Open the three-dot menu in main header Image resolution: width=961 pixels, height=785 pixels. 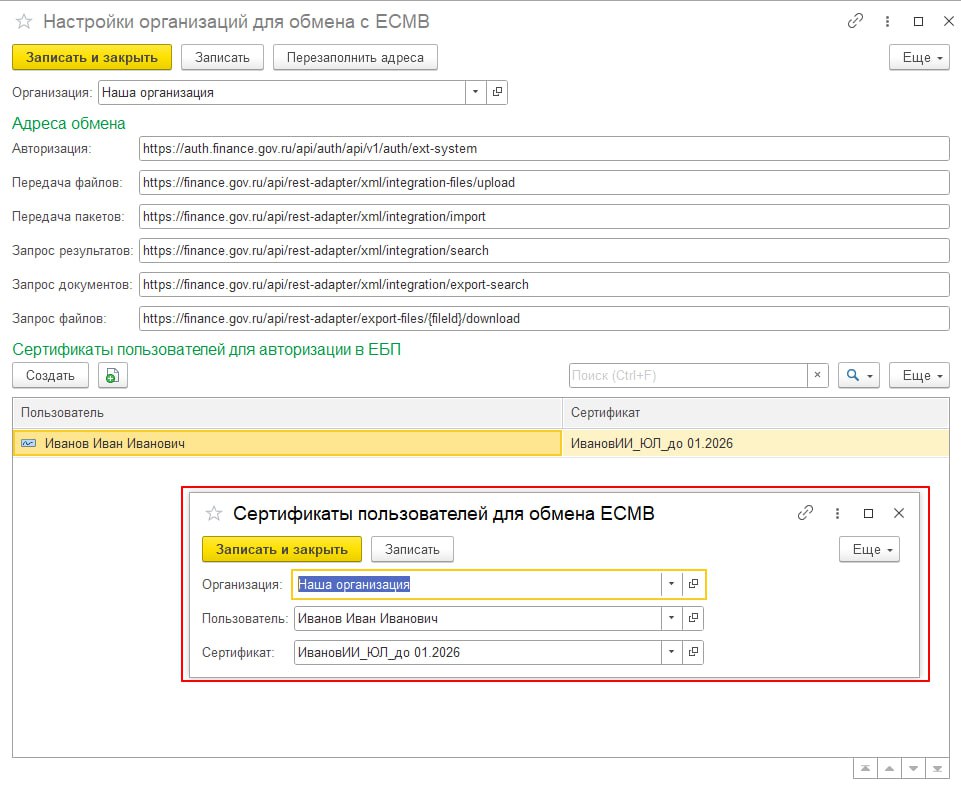887,21
